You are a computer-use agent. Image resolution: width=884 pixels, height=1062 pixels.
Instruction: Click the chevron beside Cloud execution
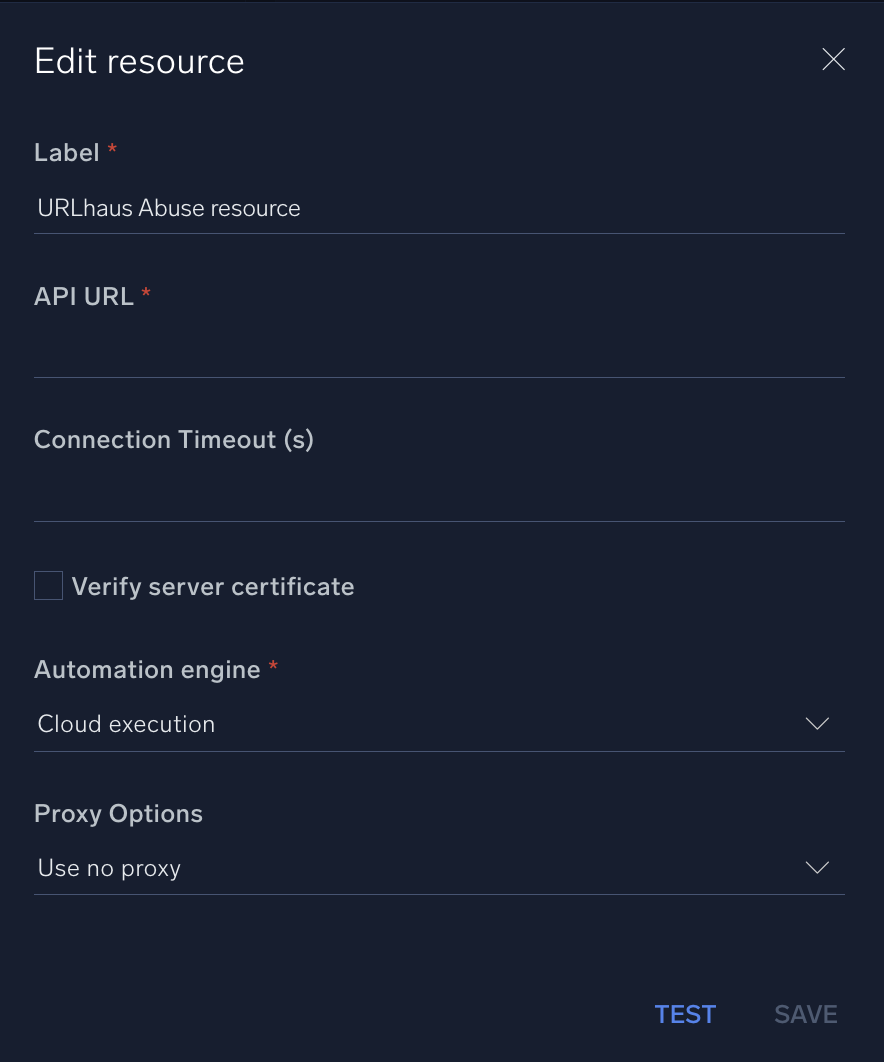817,723
